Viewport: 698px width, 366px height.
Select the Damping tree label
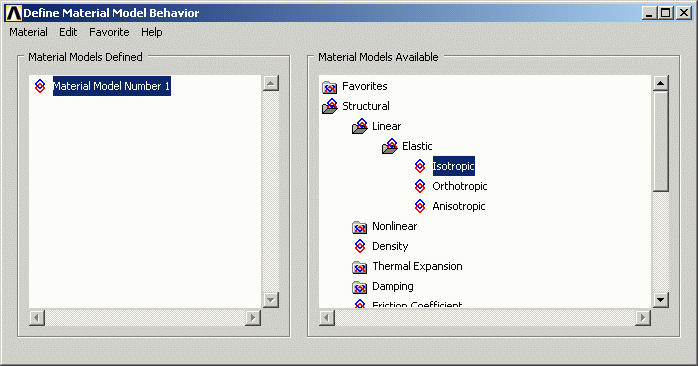(393, 286)
